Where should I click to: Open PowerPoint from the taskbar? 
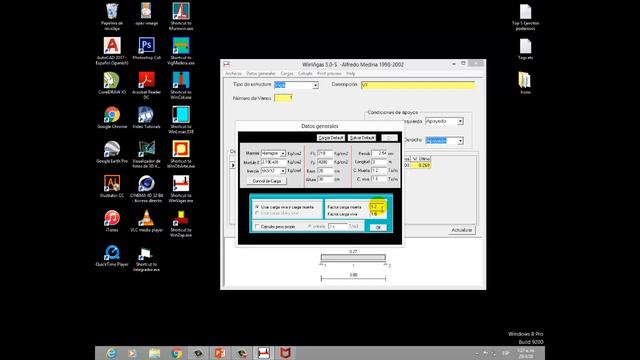(220, 353)
